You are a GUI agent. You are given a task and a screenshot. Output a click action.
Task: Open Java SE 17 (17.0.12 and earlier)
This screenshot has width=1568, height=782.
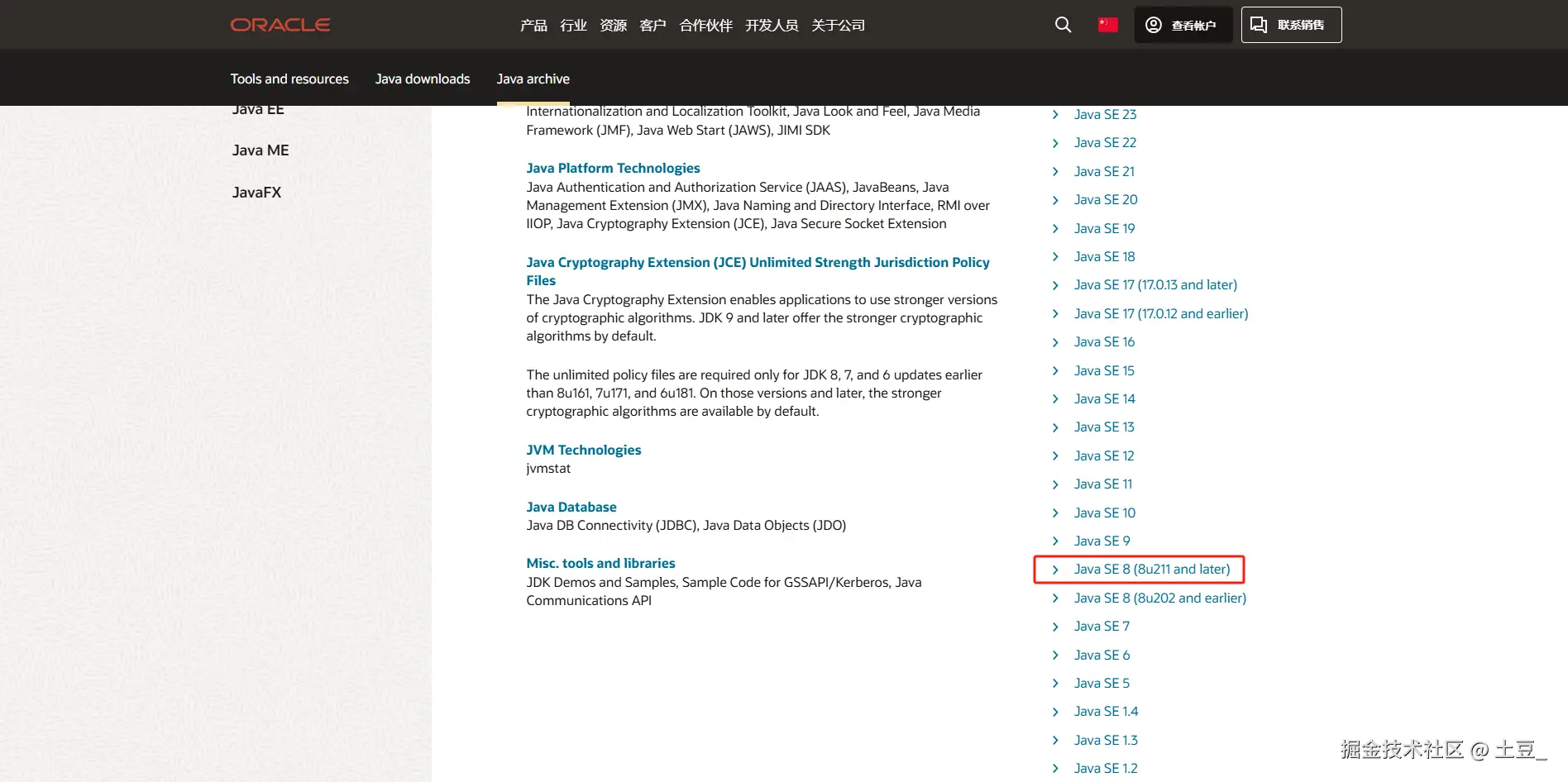click(x=1161, y=313)
